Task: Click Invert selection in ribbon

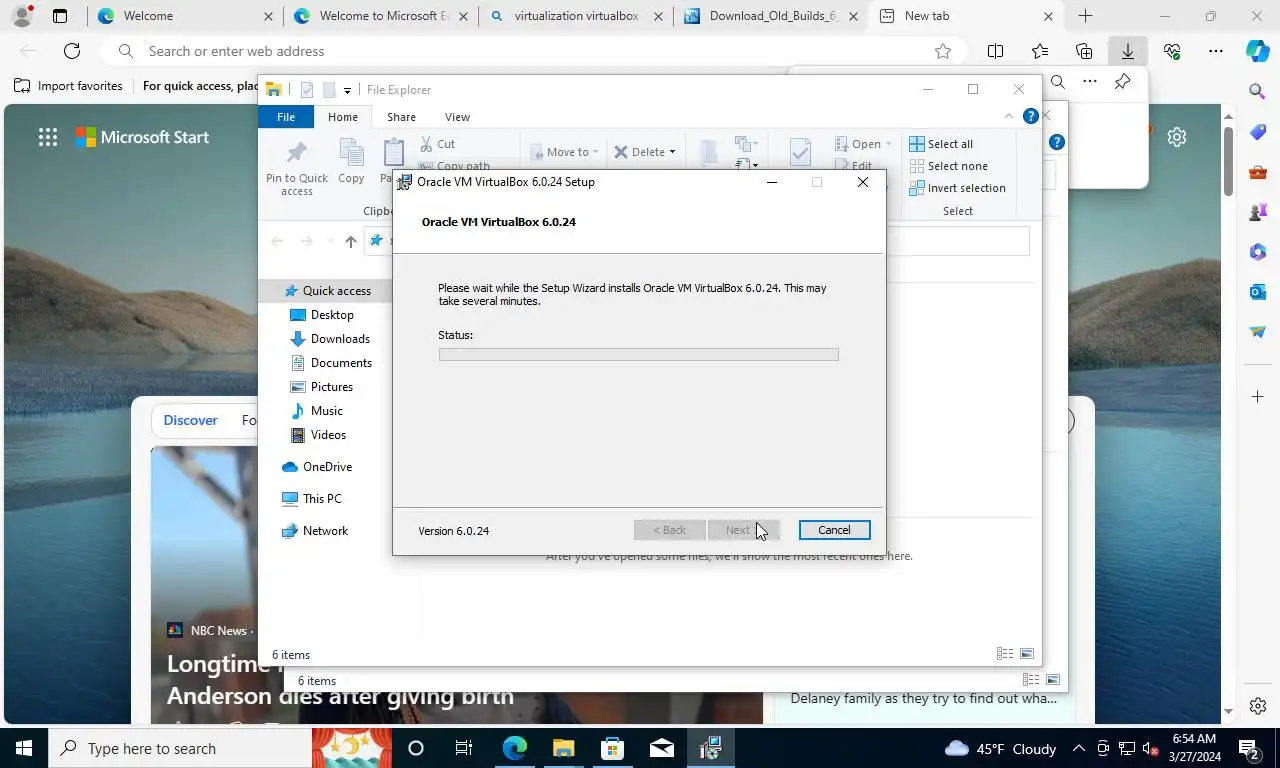Action: (x=957, y=188)
